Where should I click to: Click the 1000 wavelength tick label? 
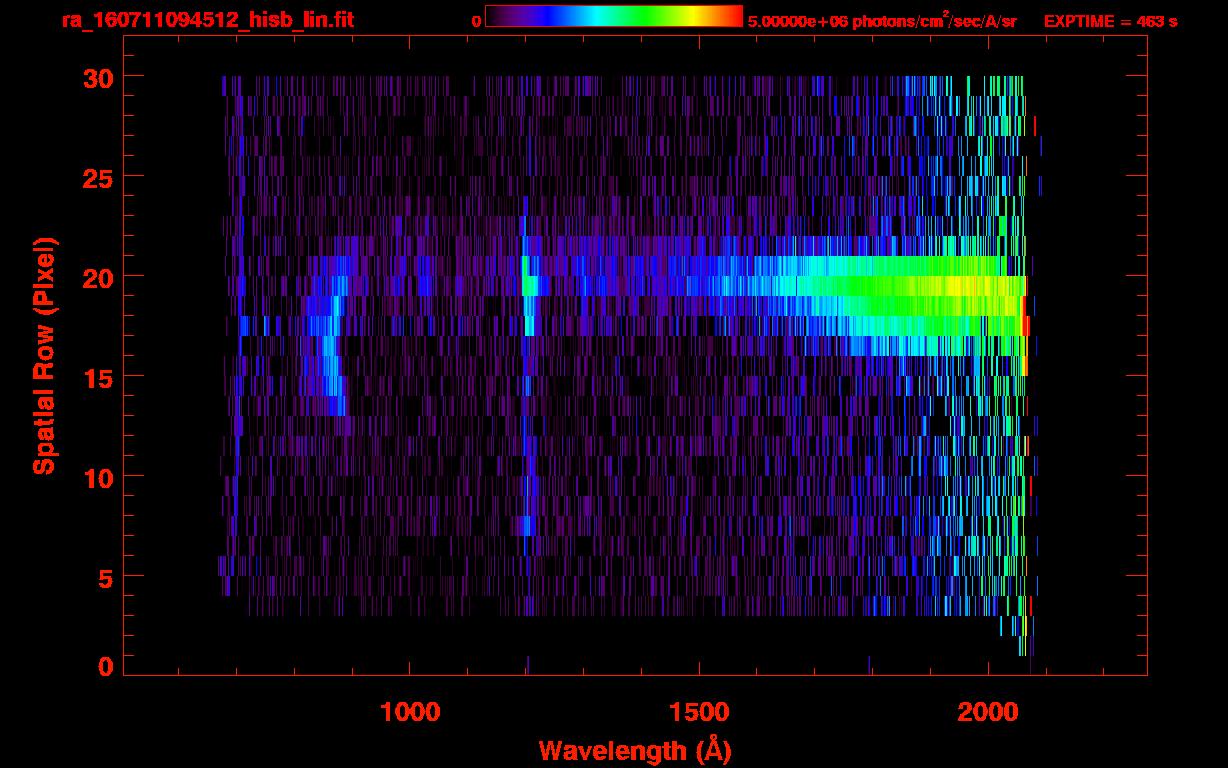pyautogui.click(x=410, y=712)
